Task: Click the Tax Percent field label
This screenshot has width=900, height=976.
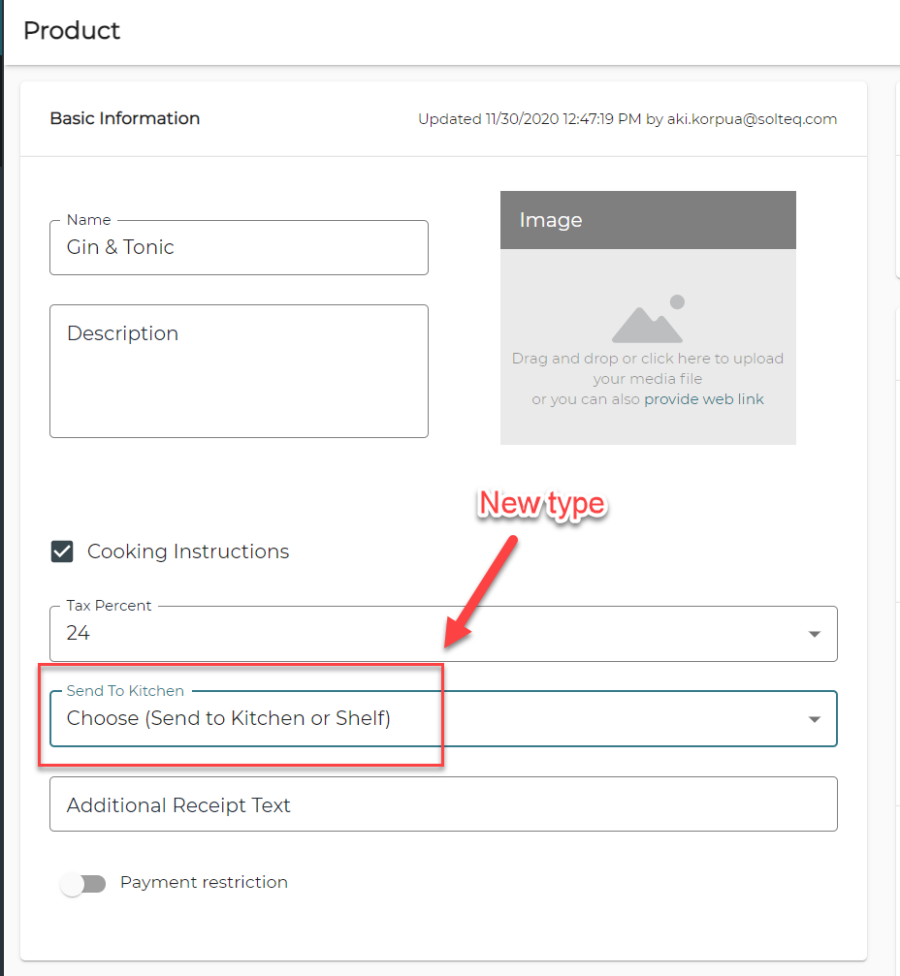Action: pyautogui.click(x=109, y=606)
